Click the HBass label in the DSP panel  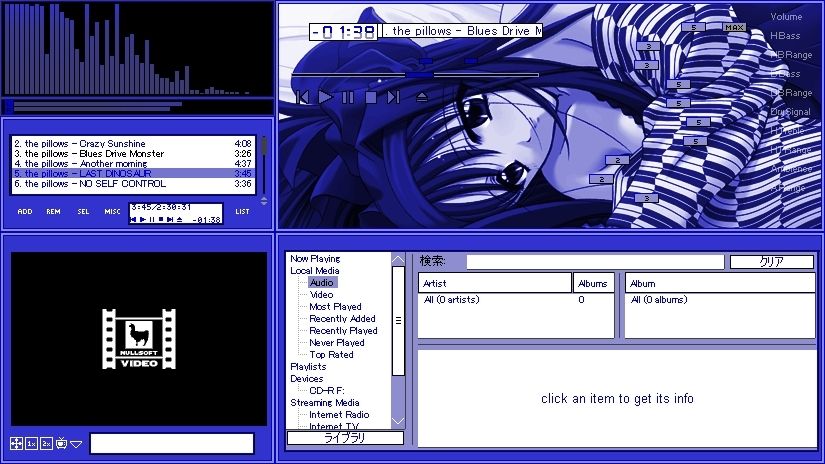pyautogui.click(x=785, y=36)
